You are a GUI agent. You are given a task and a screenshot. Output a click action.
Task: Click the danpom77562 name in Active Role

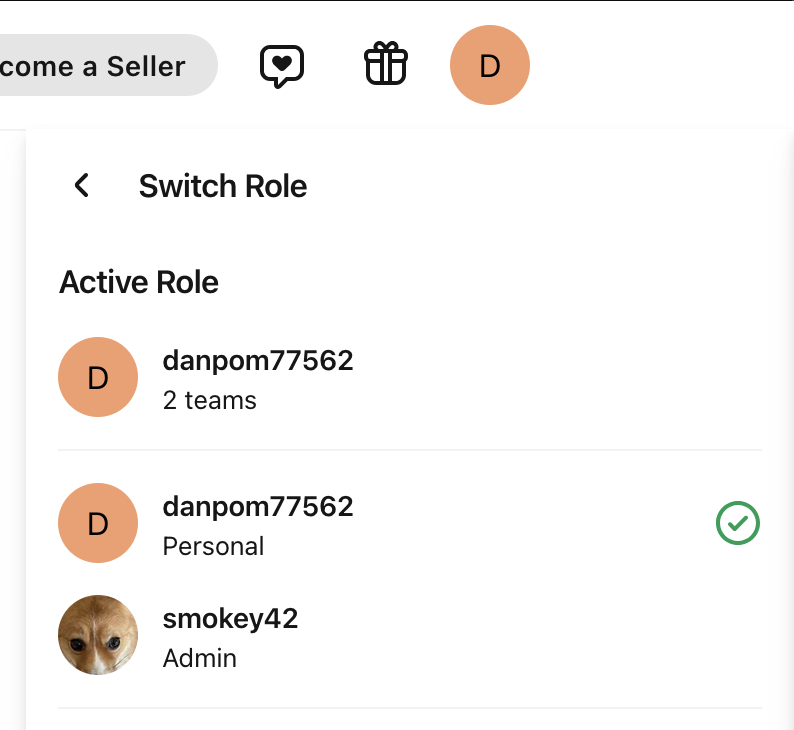(x=258, y=360)
